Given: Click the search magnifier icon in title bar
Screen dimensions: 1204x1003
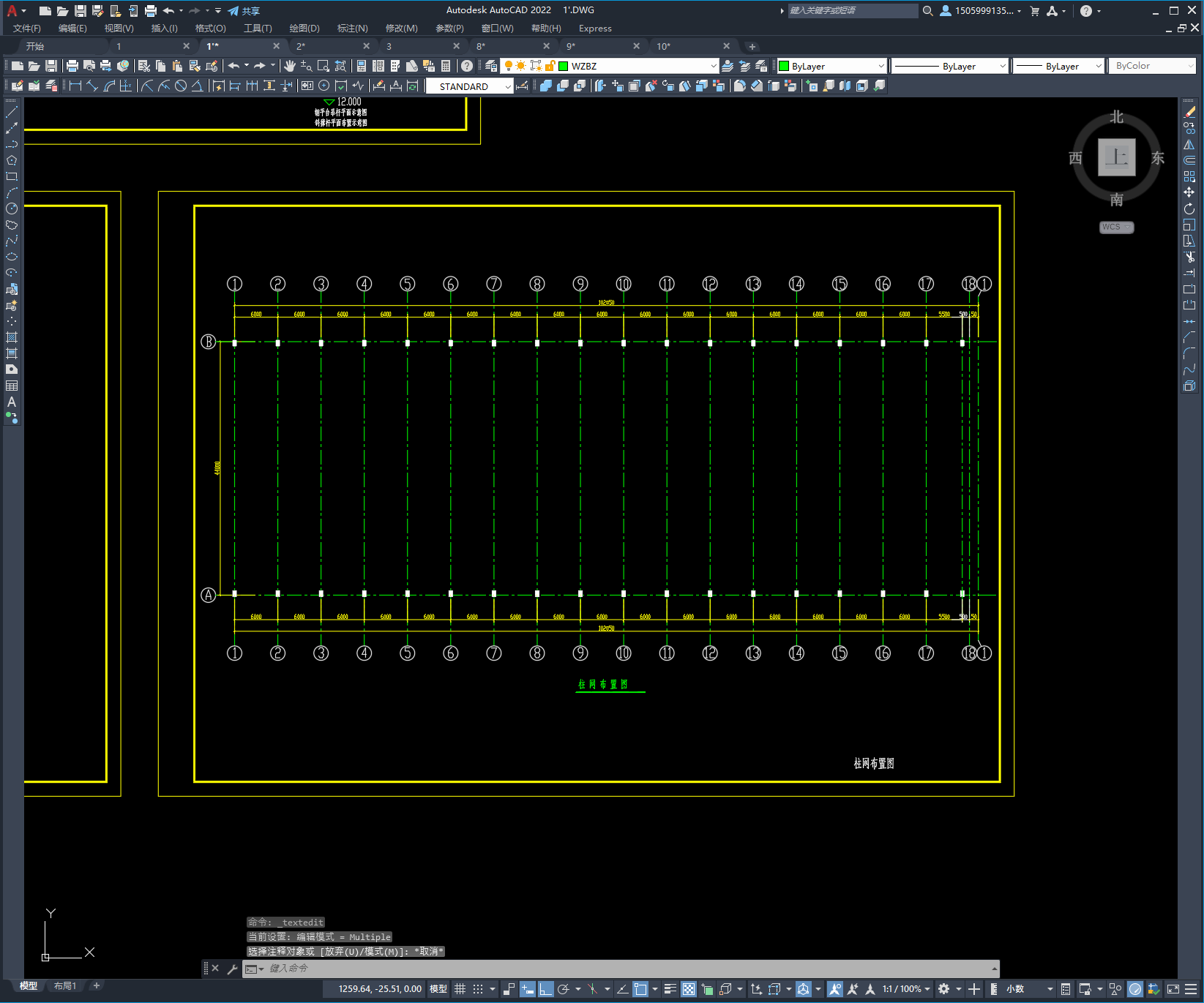Looking at the screenshot, I should coord(928,11).
